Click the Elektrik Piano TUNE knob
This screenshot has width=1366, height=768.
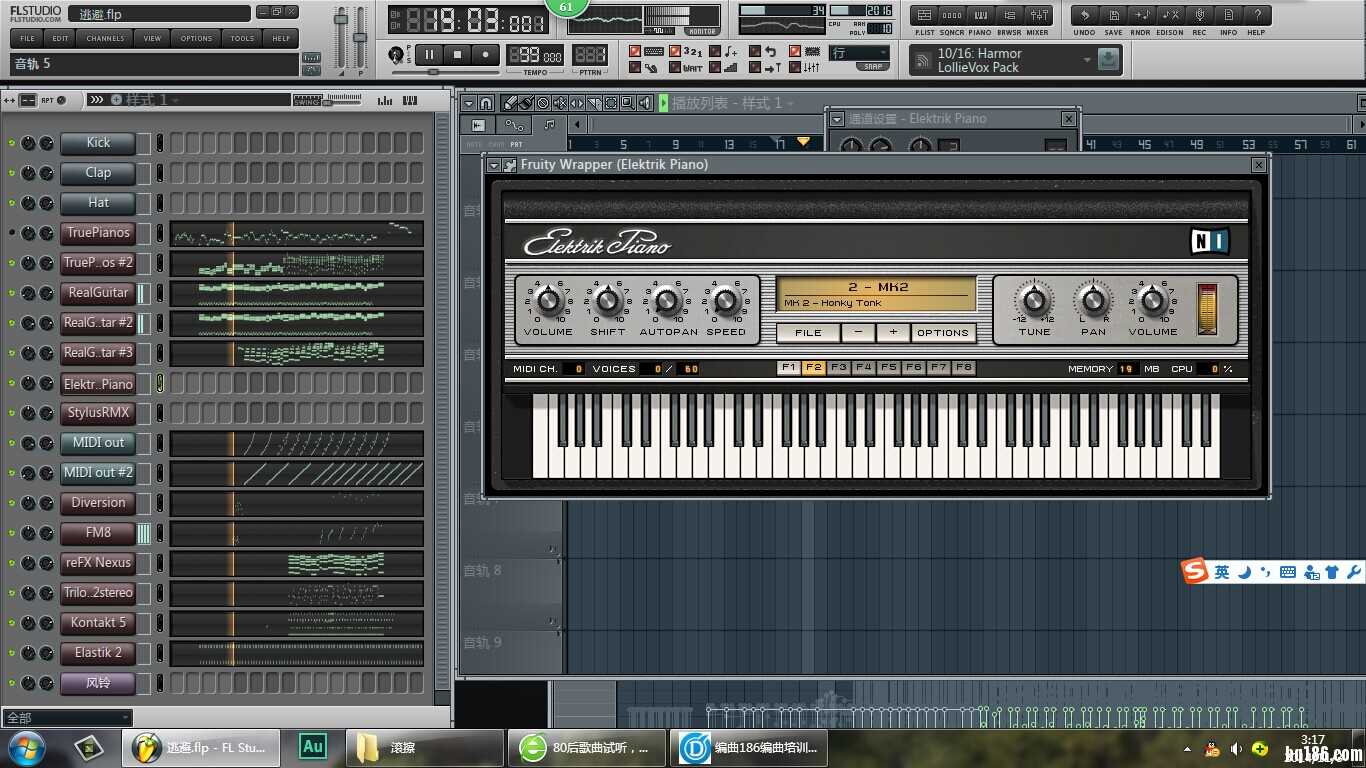(x=1034, y=300)
